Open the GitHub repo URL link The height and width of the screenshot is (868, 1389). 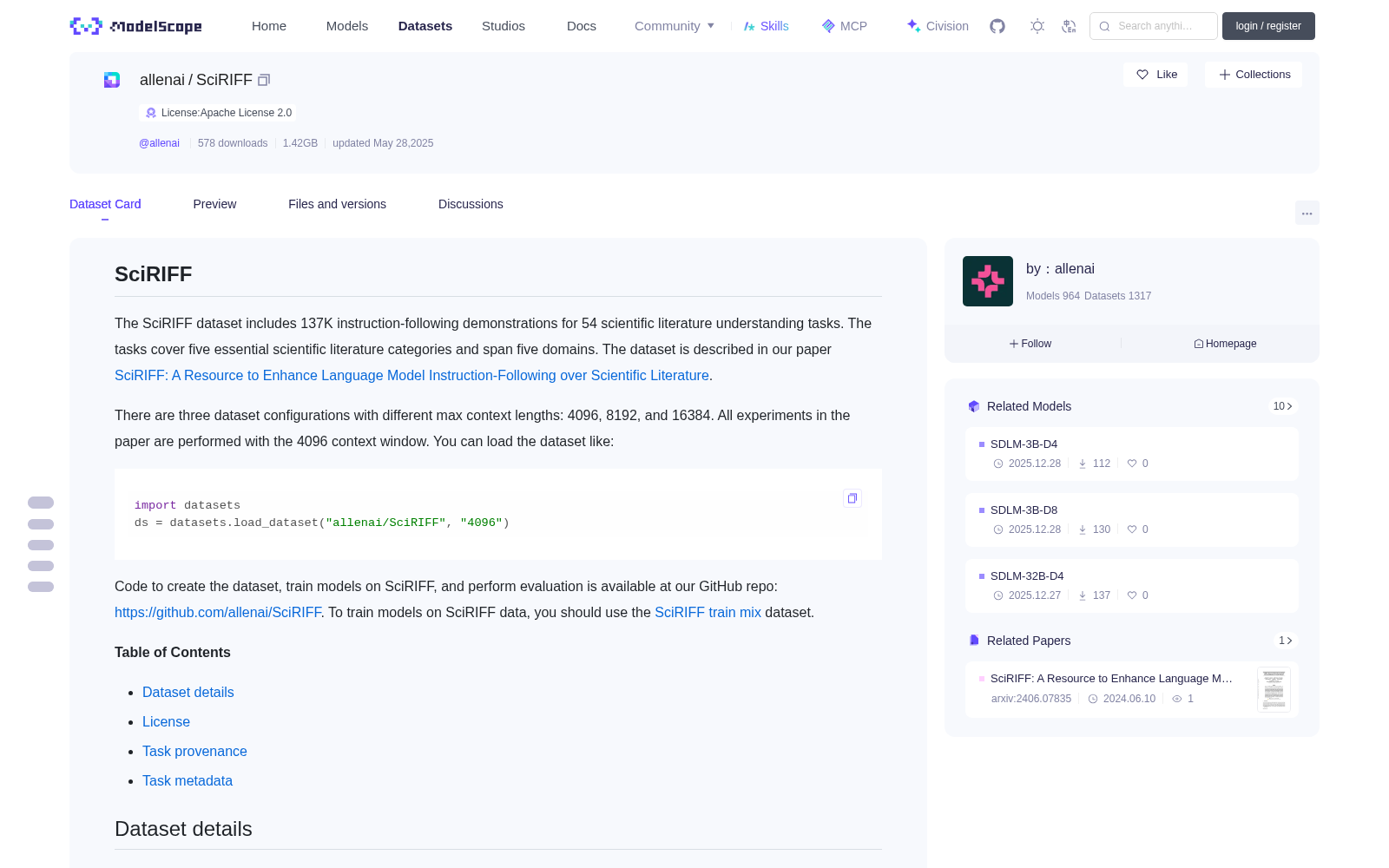click(218, 612)
